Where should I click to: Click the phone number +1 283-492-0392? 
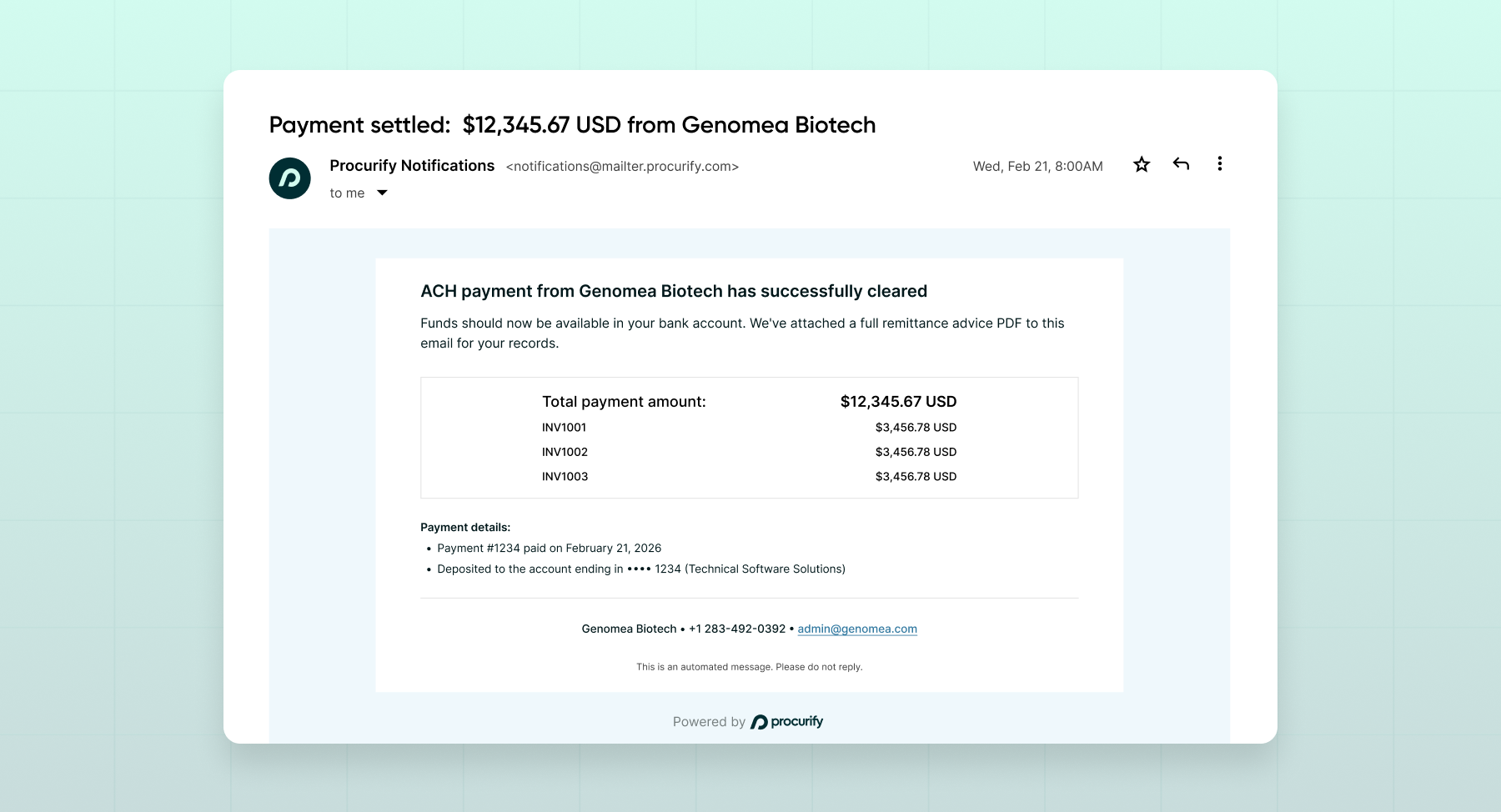click(x=736, y=629)
